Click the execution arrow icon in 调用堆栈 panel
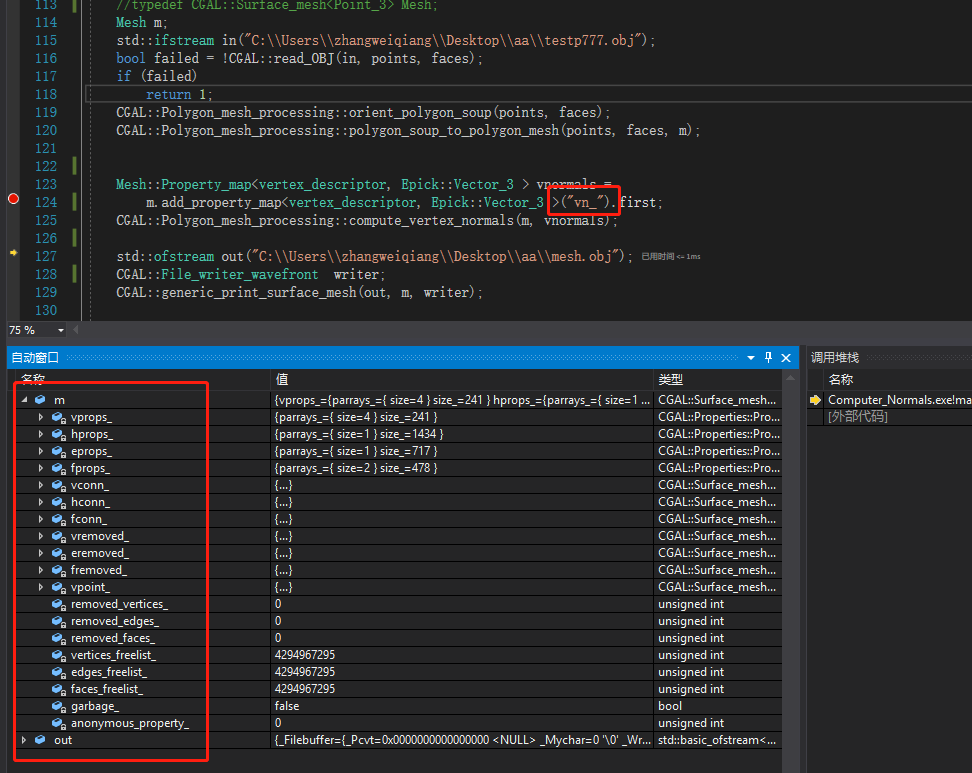This screenshot has height=773, width=972. (814, 398)
